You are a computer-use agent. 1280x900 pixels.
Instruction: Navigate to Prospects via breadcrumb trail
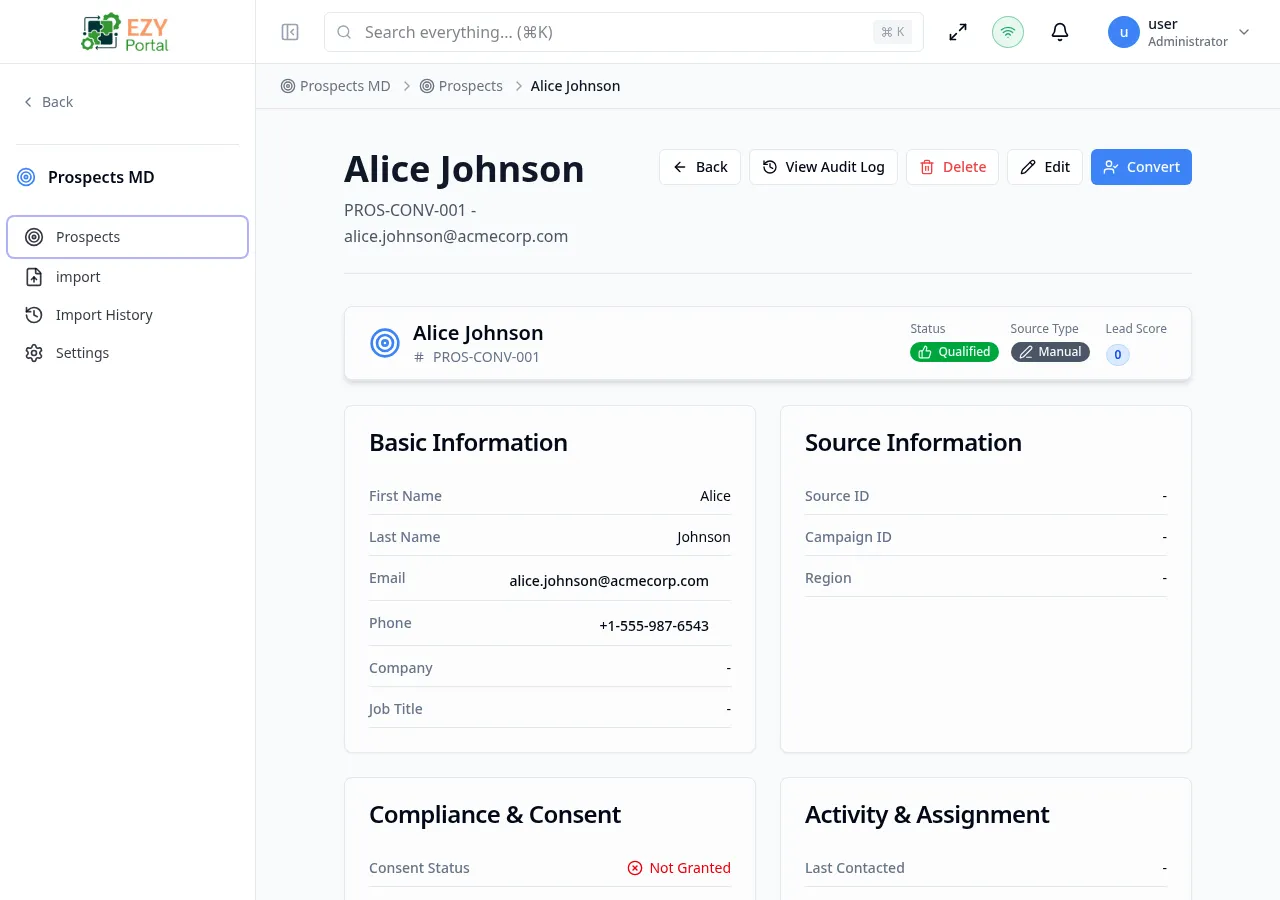[x=470, y=86]
